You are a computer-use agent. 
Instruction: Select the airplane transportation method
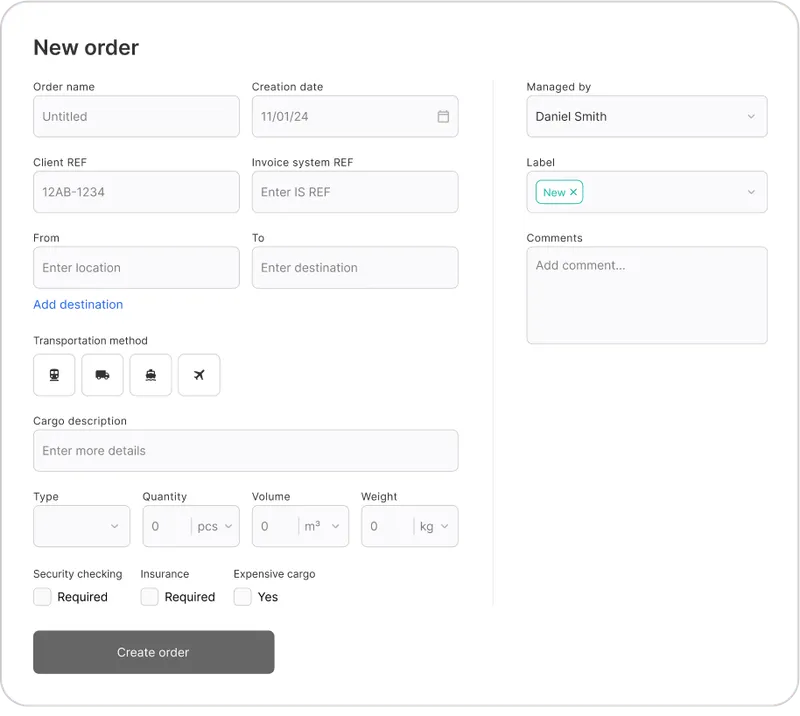click(x=199, y=375)
